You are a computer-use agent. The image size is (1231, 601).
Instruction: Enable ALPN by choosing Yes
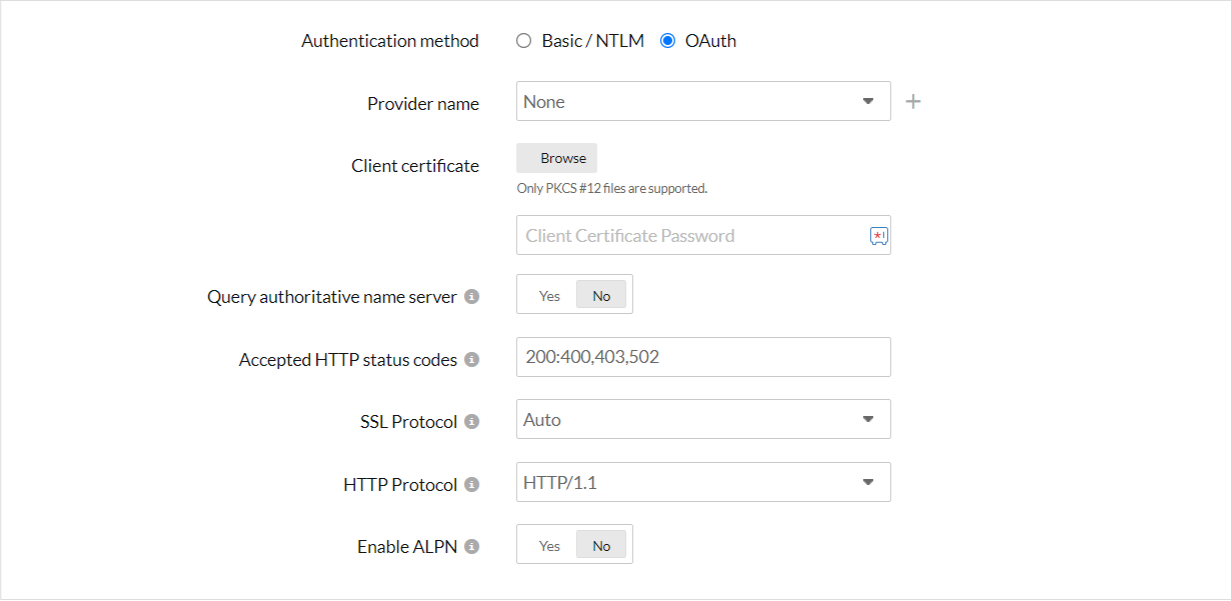pyautogui.click(x=549, y=546)
